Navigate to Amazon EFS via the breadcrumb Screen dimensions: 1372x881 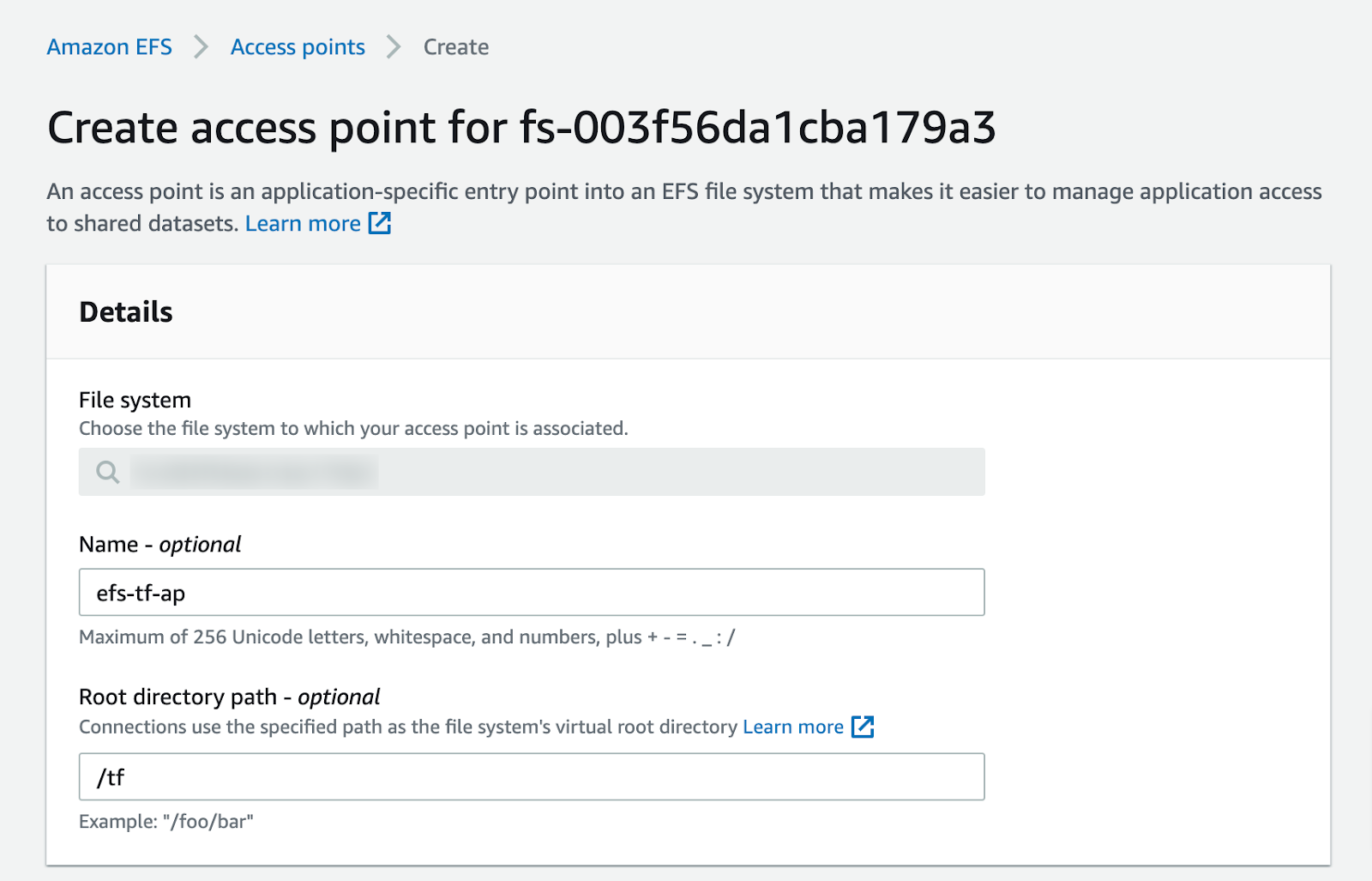coord(109,47)
